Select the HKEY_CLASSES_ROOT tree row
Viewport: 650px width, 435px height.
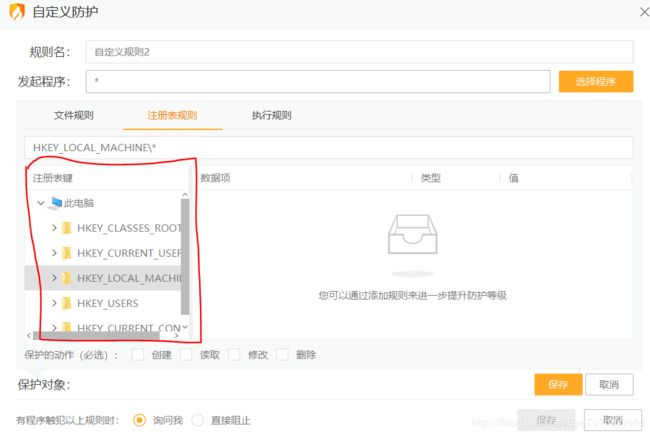pos(103,228)
